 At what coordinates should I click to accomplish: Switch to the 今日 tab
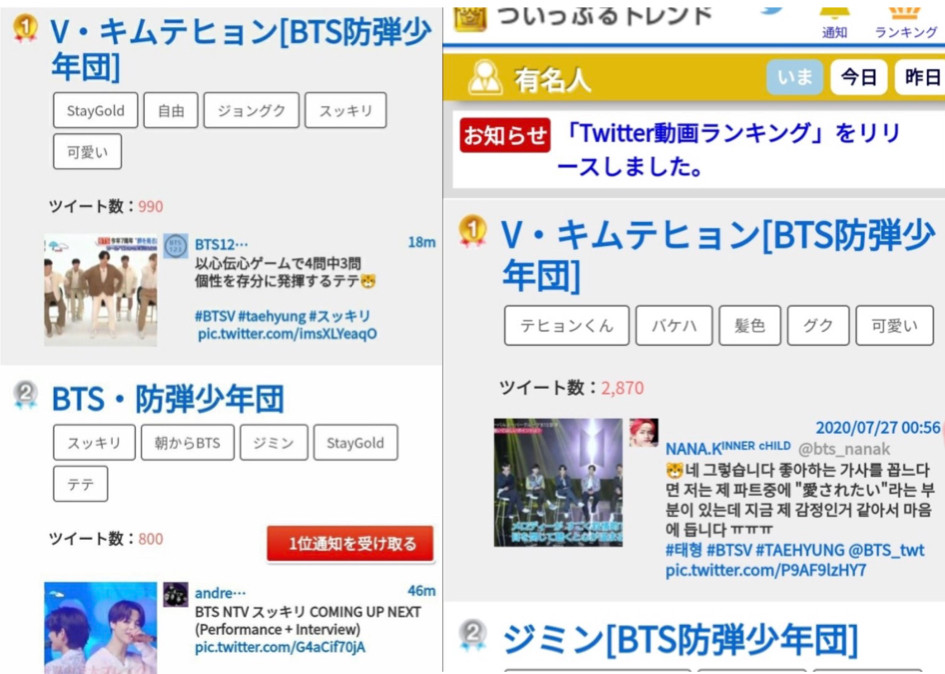tap(859, 77)
